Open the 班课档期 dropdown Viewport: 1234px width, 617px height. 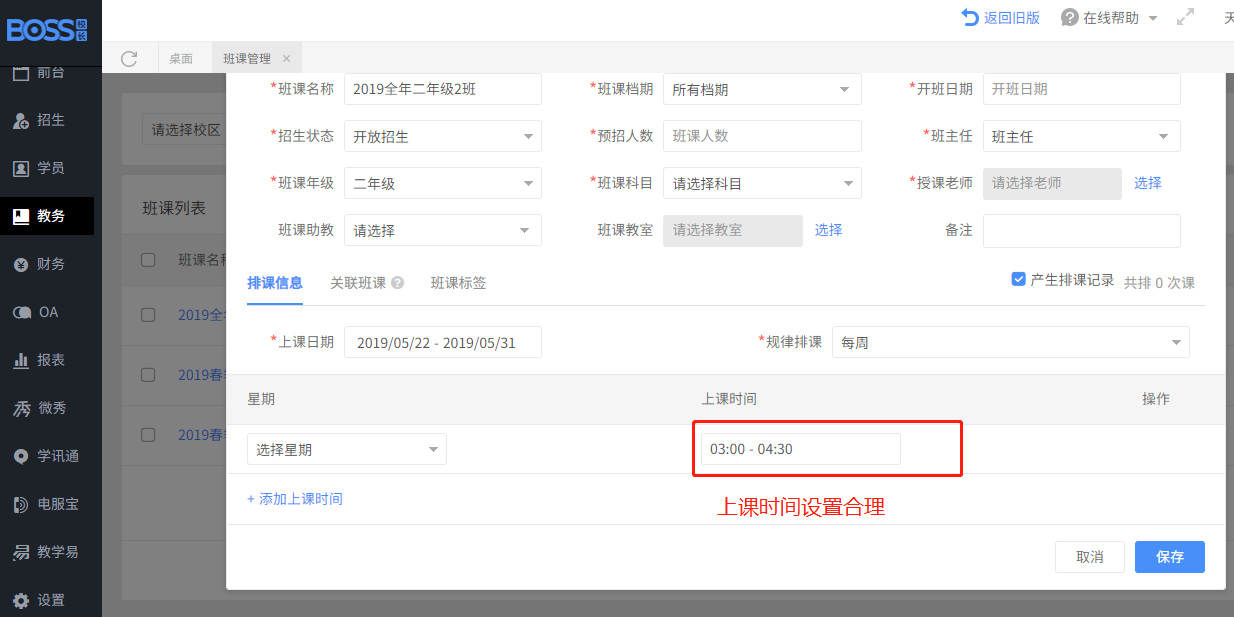[762, 89]
